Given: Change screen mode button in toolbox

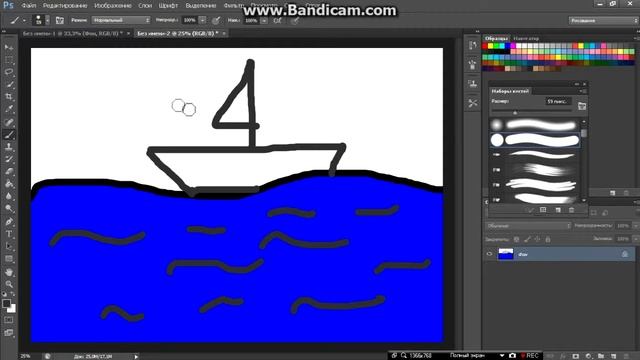Looking at the screenshot, I should click(x=9, y=333).
